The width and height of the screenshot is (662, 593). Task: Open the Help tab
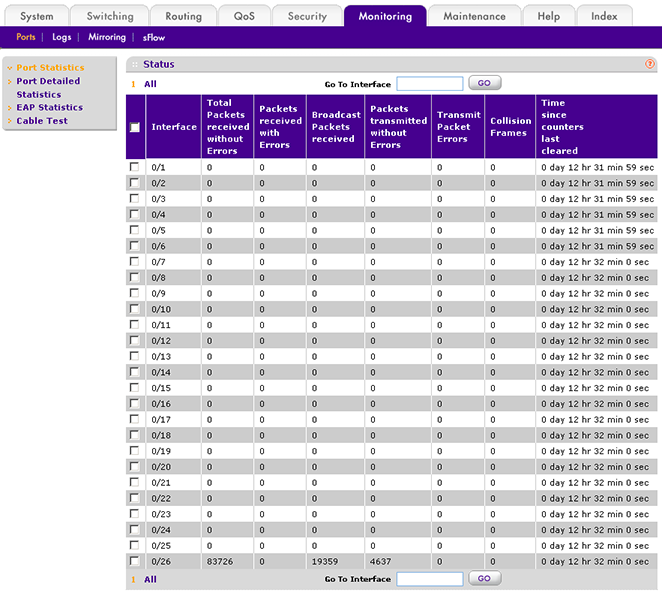pos(548,16)
